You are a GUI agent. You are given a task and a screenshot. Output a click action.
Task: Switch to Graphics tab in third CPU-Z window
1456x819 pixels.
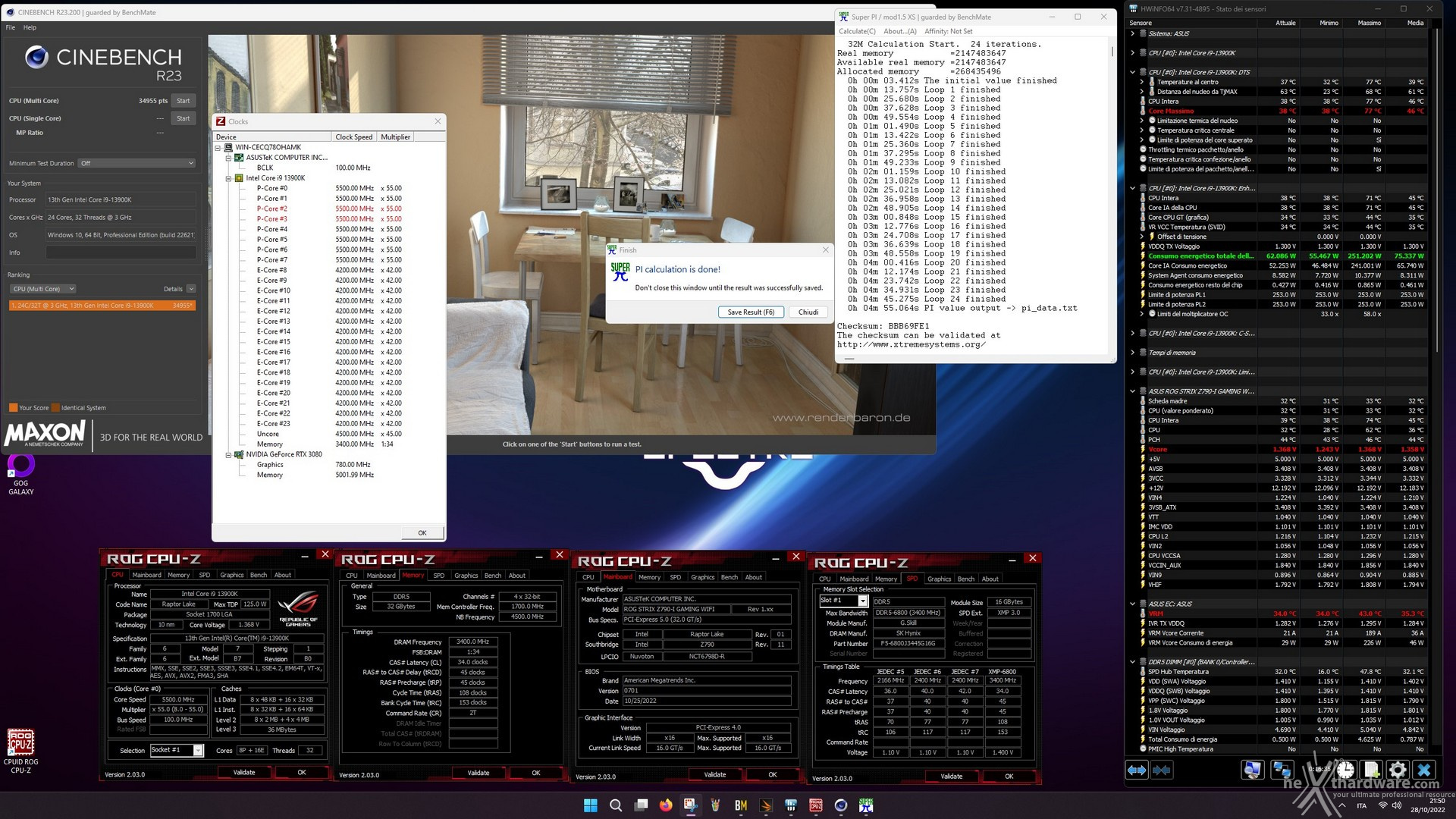pyautogui.click(x=702, y=577)
